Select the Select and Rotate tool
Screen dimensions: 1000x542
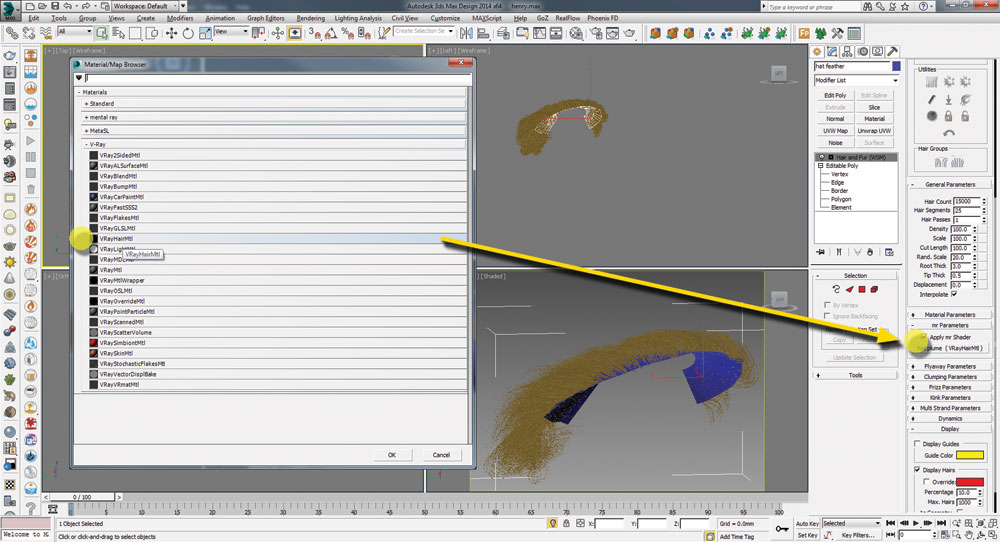[x=188, y=33]
